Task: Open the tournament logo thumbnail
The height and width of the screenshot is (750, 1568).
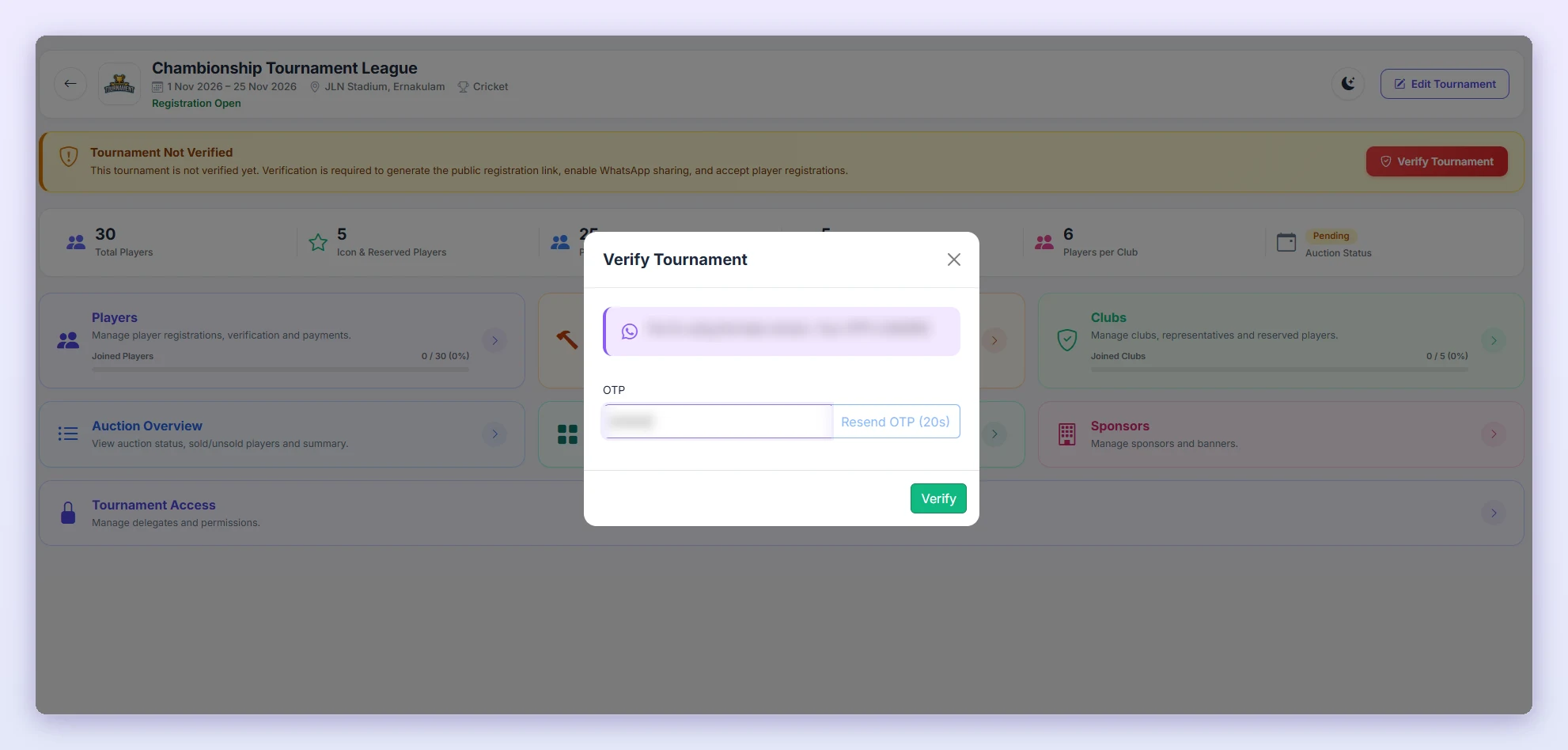Action: coord(119,84)
